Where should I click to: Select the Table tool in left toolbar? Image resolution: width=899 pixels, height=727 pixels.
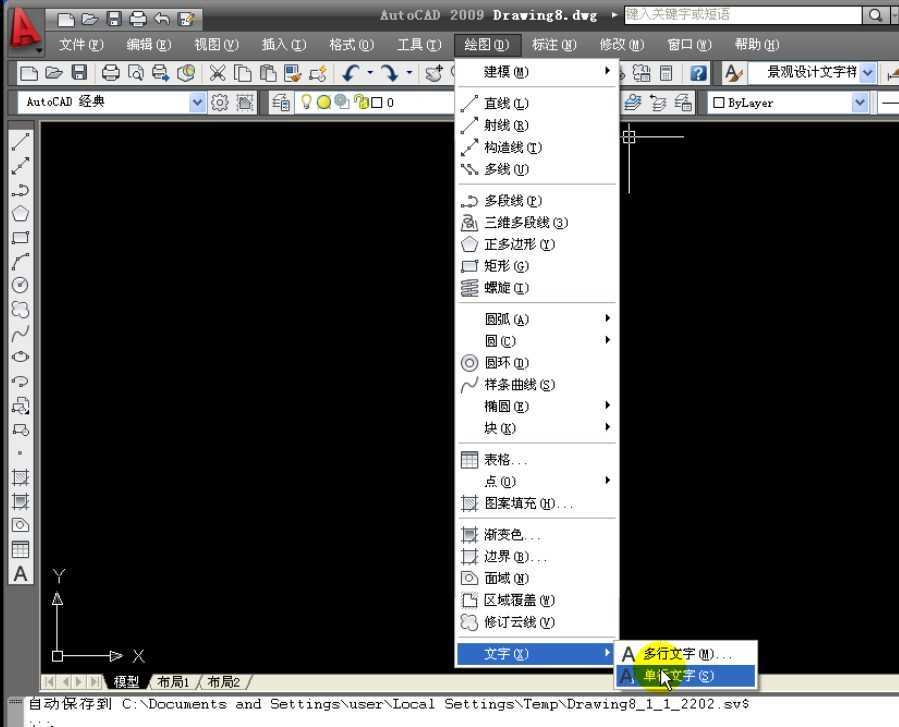click(x=21, y=549)
